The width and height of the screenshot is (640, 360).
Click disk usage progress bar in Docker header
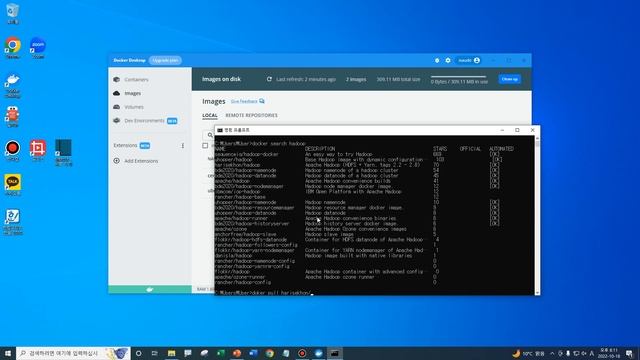458,76
